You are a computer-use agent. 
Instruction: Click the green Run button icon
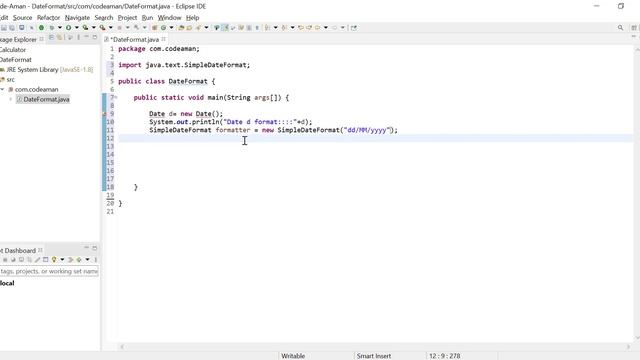(x=69, y=28)
